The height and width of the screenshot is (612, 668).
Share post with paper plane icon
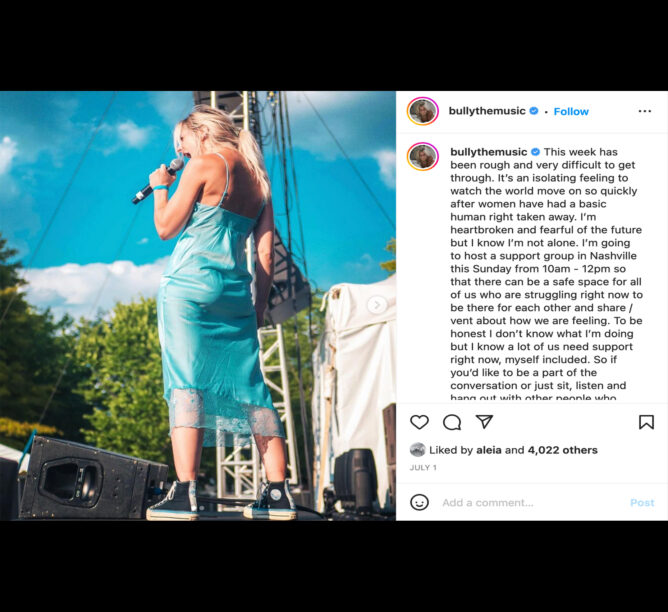click(484, 421)
